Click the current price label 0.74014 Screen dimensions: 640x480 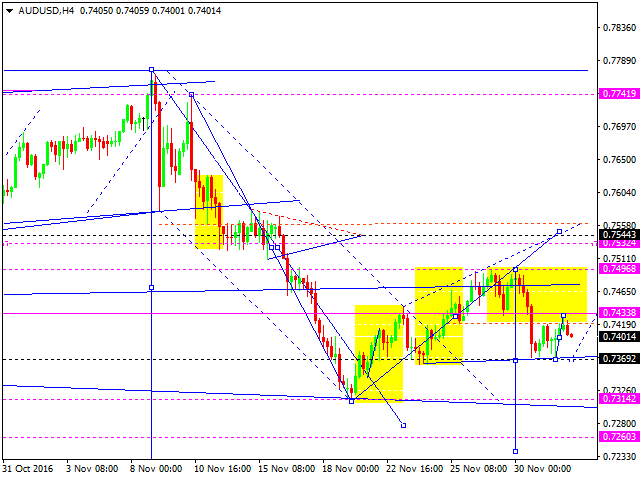click(x=619, y=337)
